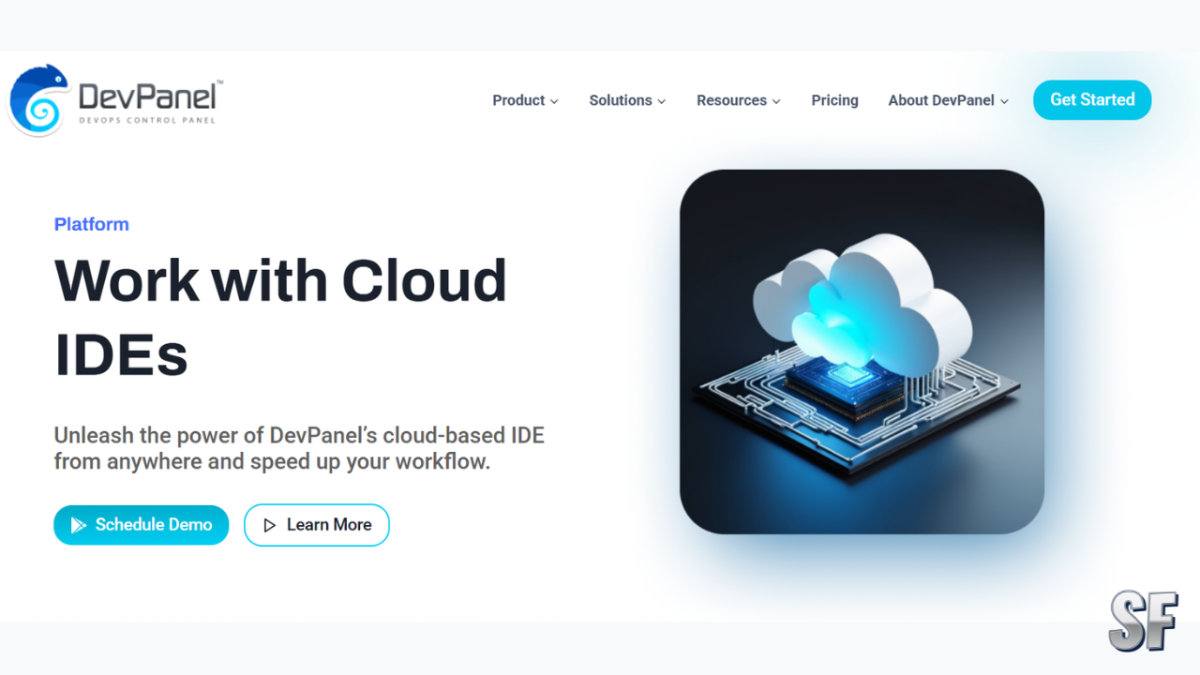Click Resources in the navigation bar
Screen dimensions: 1200x675
click(731, 100)
